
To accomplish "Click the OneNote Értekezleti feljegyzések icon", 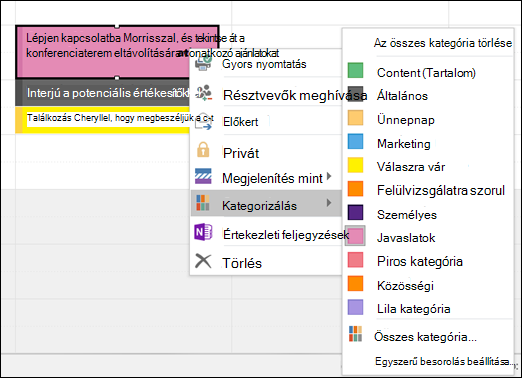I will pos(203,232).
